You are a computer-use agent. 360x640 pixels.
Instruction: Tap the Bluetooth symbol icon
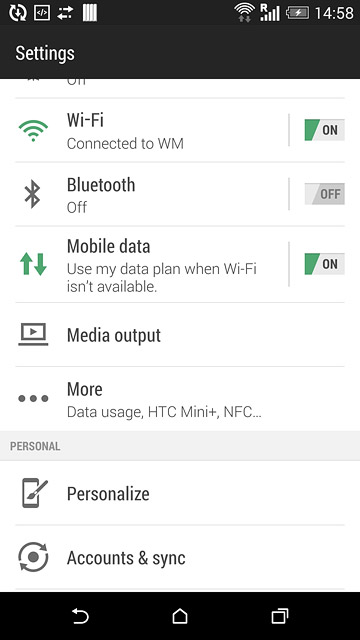pos(33,194)
